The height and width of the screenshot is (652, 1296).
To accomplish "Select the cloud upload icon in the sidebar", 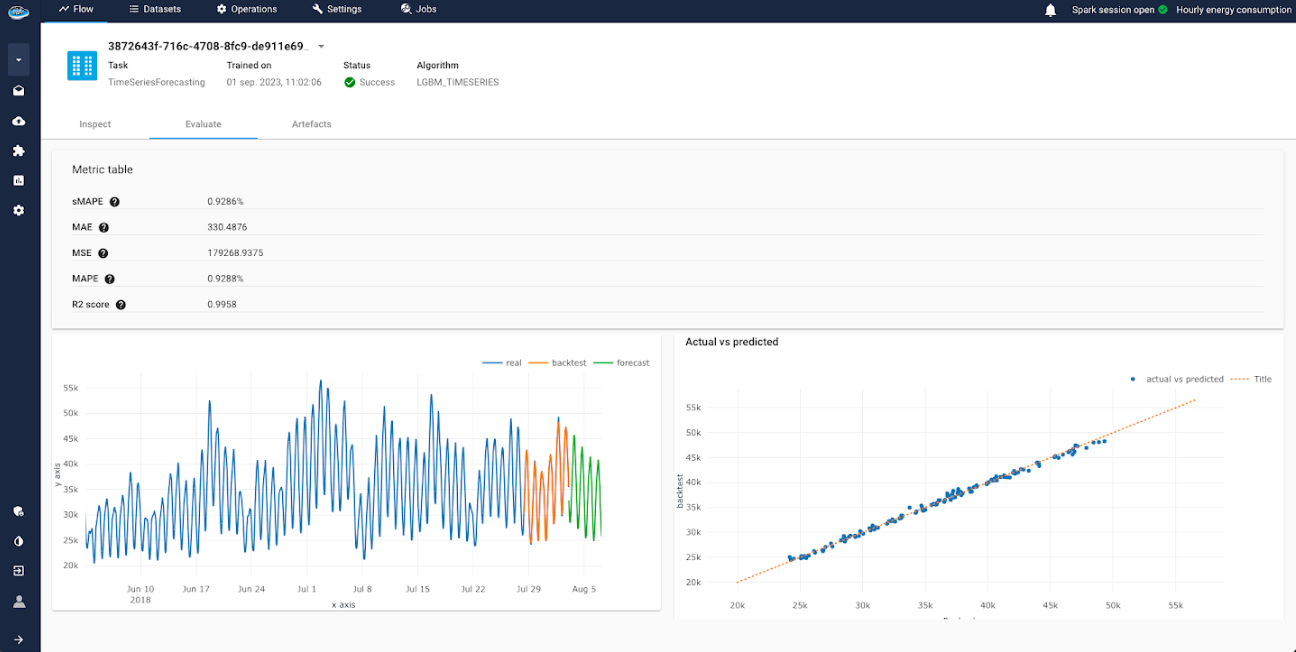I will [x=18, y=120].
